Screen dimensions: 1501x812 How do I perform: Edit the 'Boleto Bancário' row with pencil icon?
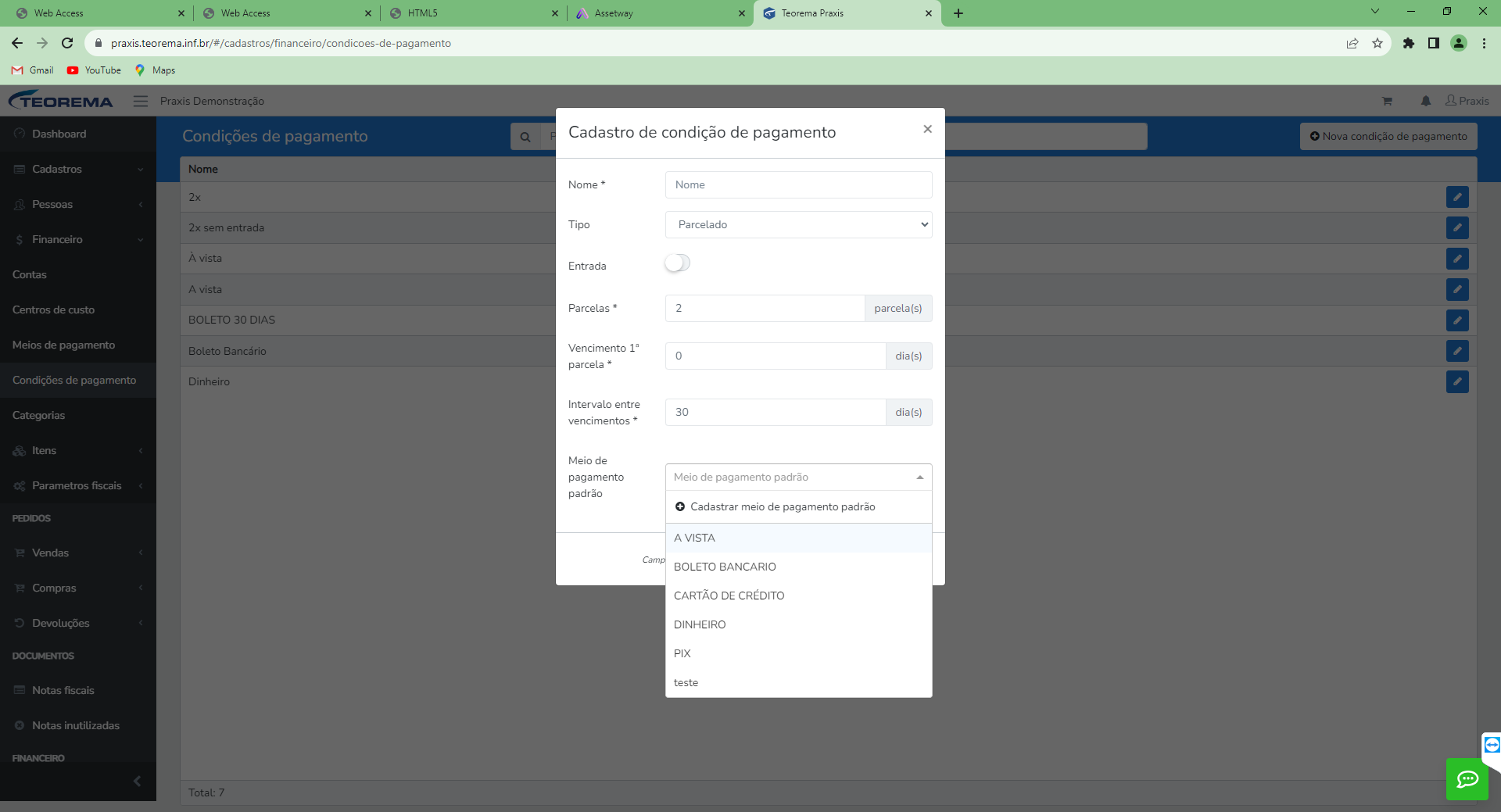pyautogui.click(x=1457, y=351)
